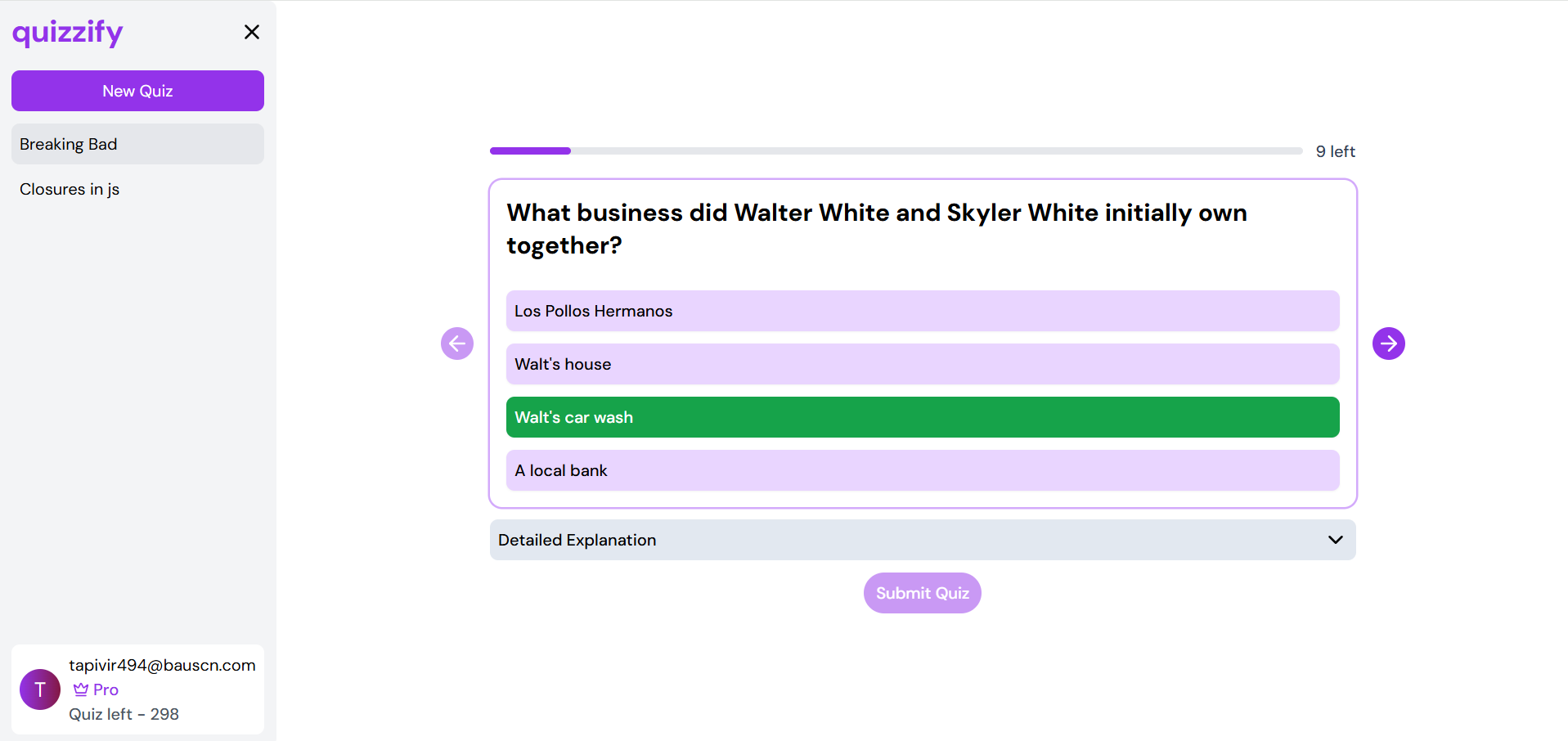Go to previous question arrow

457,344
